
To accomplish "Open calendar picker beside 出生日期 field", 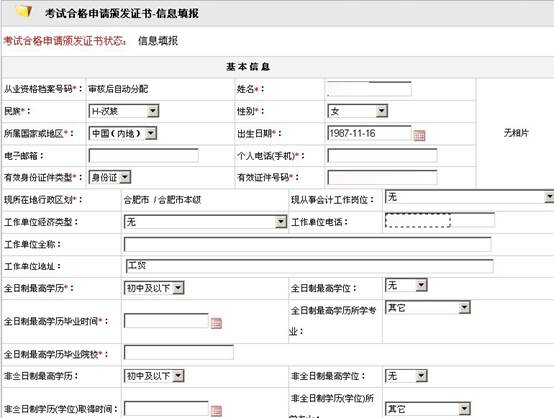I will pyautogui.click(x=419, y=135).
